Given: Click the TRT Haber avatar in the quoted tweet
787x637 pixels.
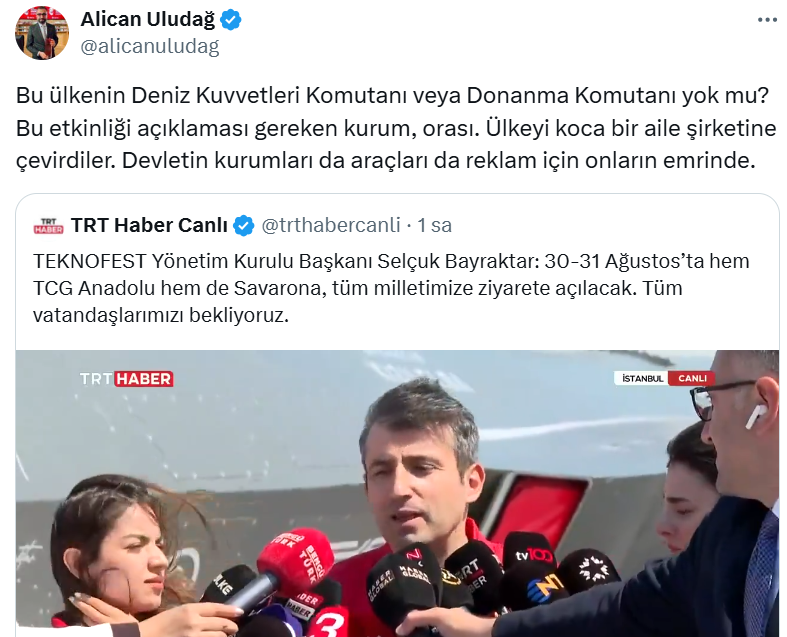Looking at the screenshot, I should [49, 226].
